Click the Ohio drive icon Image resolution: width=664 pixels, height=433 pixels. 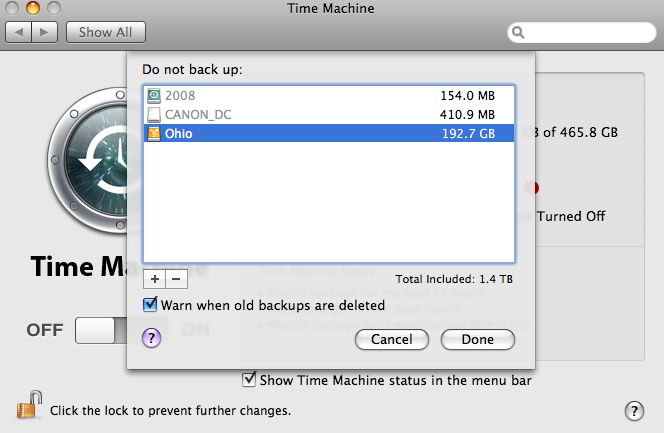pyautogui.click(x=154, y=132)
